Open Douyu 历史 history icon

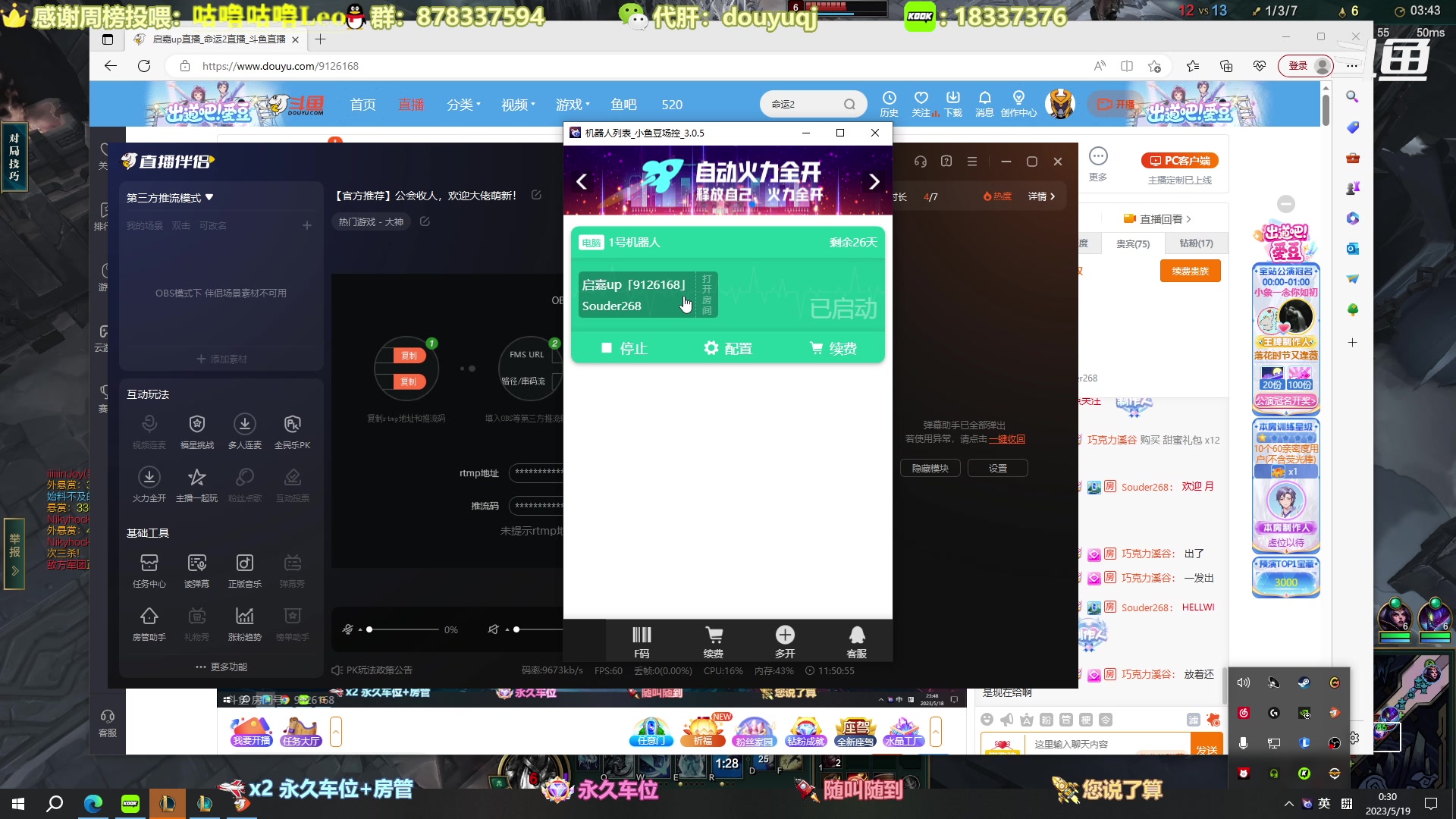pyautogui.click(x=889, y=104)
